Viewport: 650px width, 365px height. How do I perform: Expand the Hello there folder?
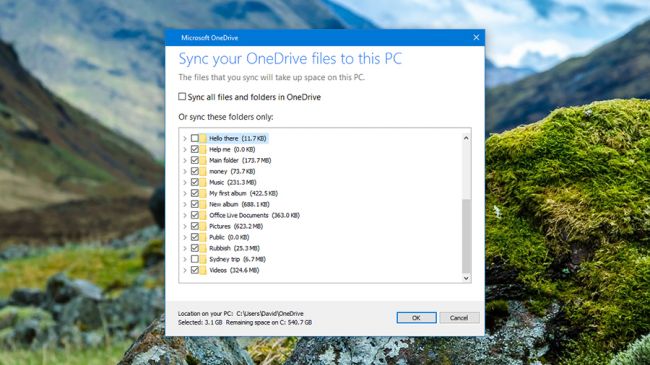185,138
